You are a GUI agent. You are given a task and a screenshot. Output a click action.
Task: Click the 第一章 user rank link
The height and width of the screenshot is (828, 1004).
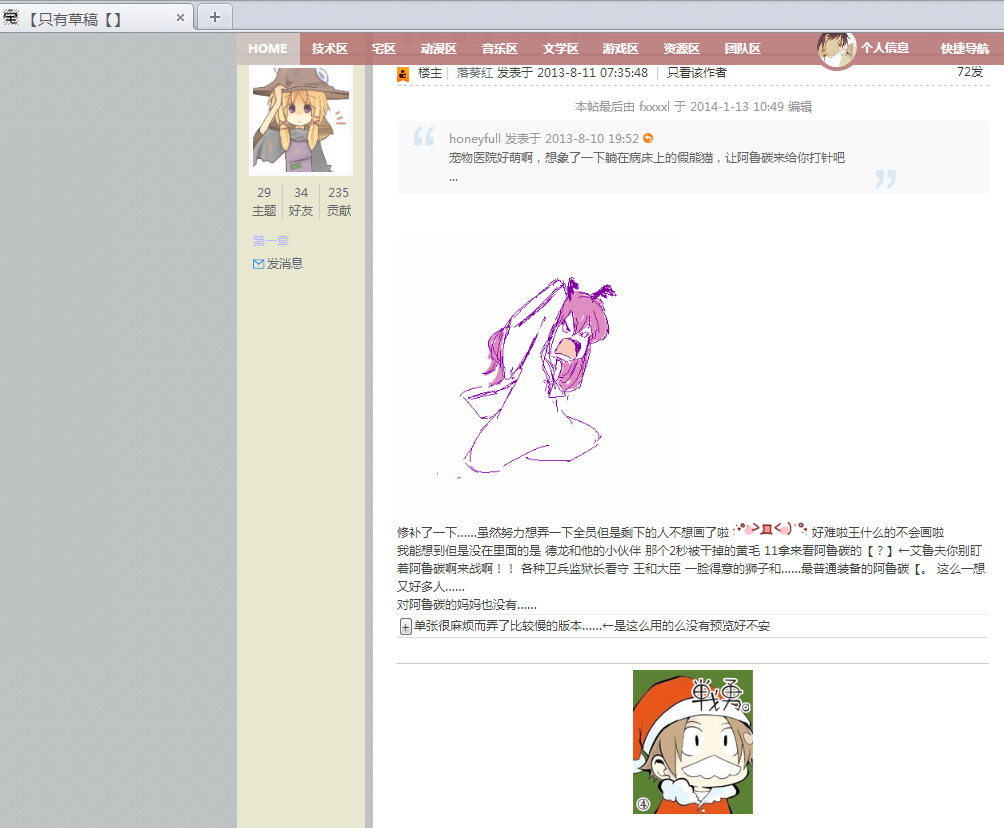271,241
